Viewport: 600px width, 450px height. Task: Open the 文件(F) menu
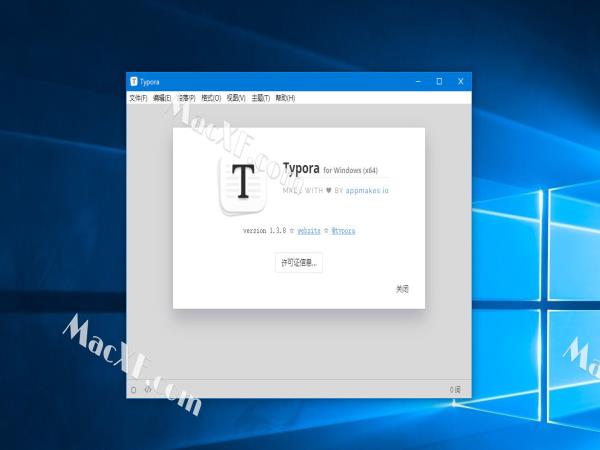coord(138,98)
